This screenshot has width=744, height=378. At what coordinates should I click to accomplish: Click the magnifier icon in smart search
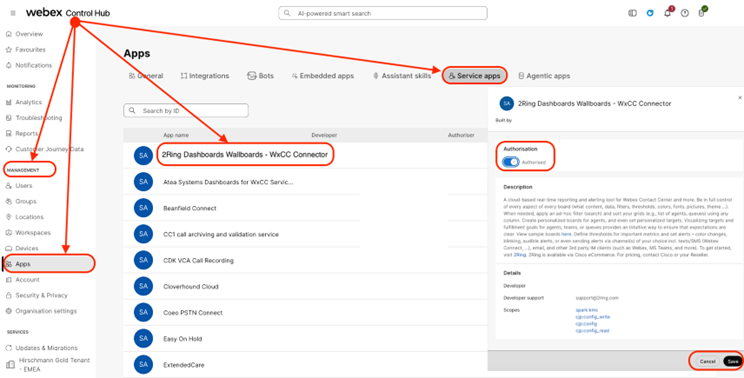tap(287, 13)
